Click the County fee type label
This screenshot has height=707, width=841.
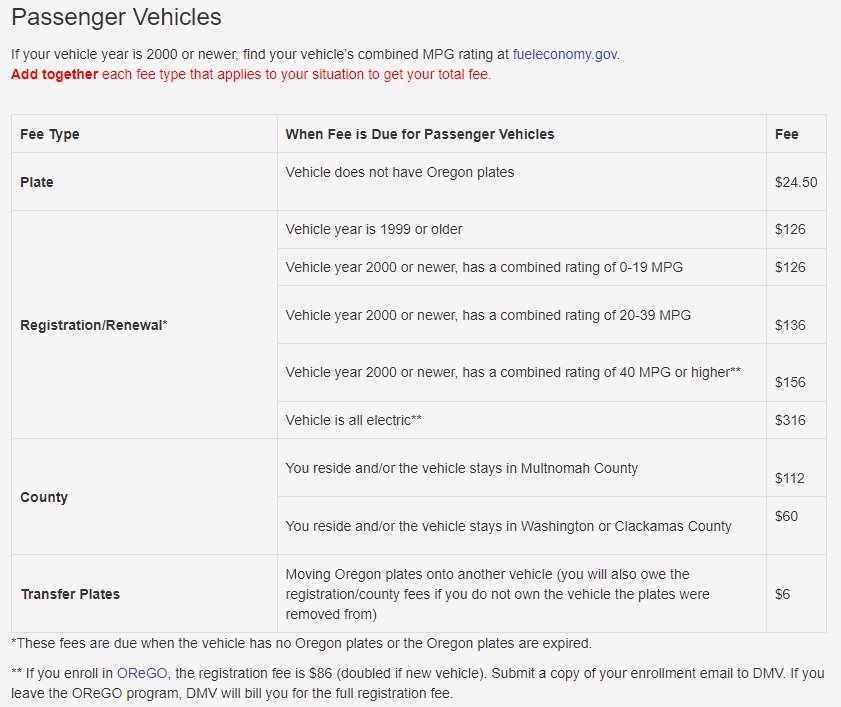point(44,497)
